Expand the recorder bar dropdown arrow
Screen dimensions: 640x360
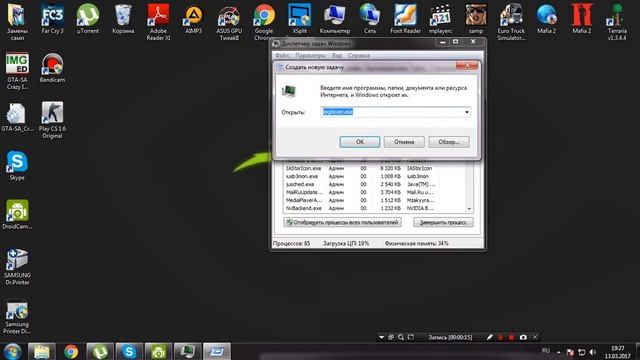point(381,337)
